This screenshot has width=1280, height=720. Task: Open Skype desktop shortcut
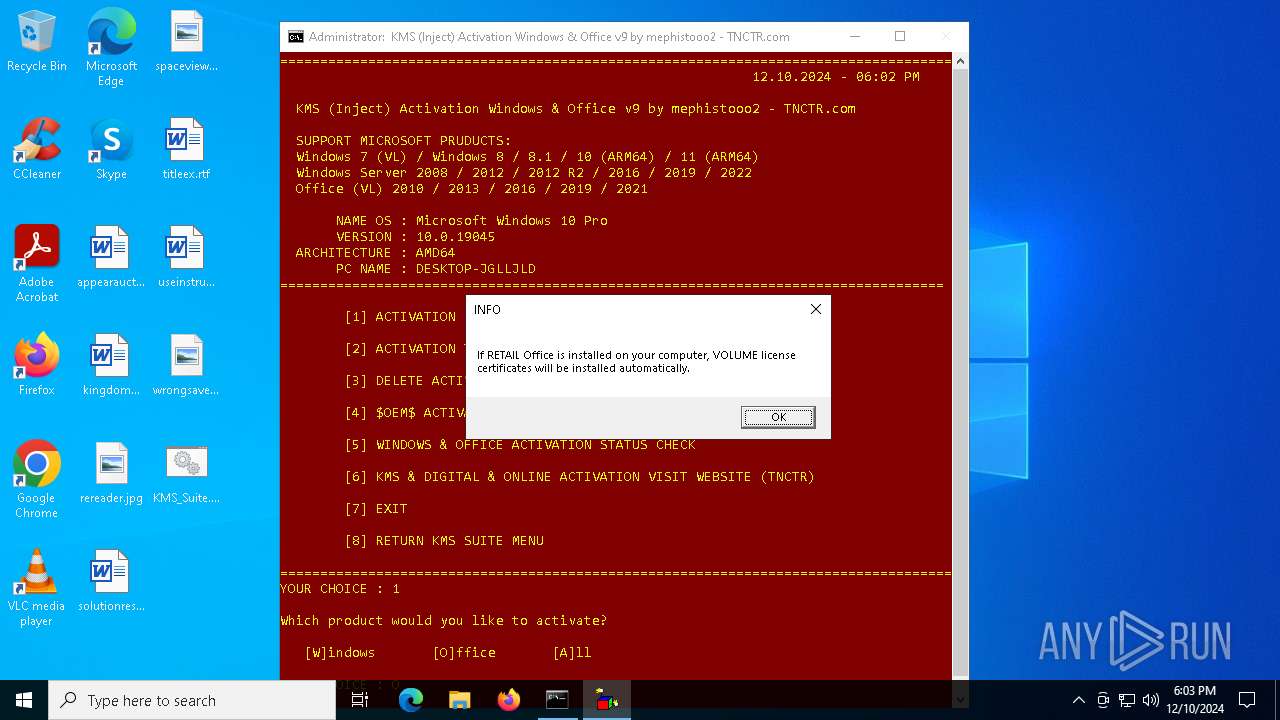coord(111,149)
